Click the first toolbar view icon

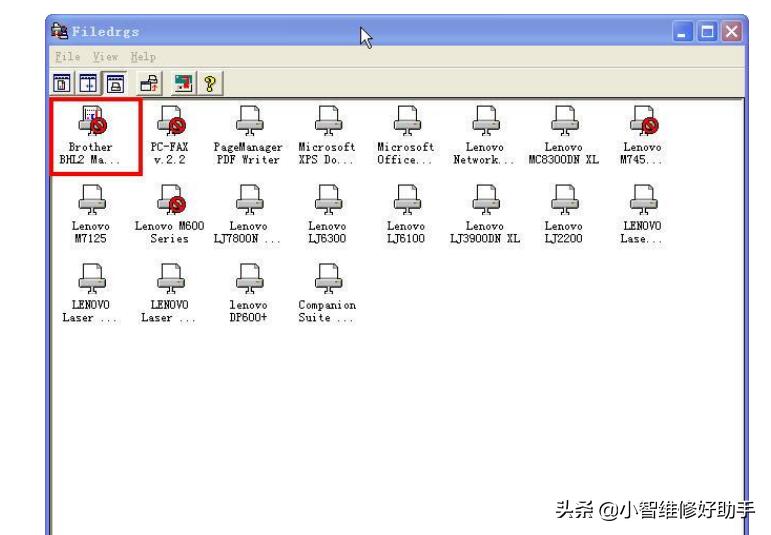coord(62,80)
